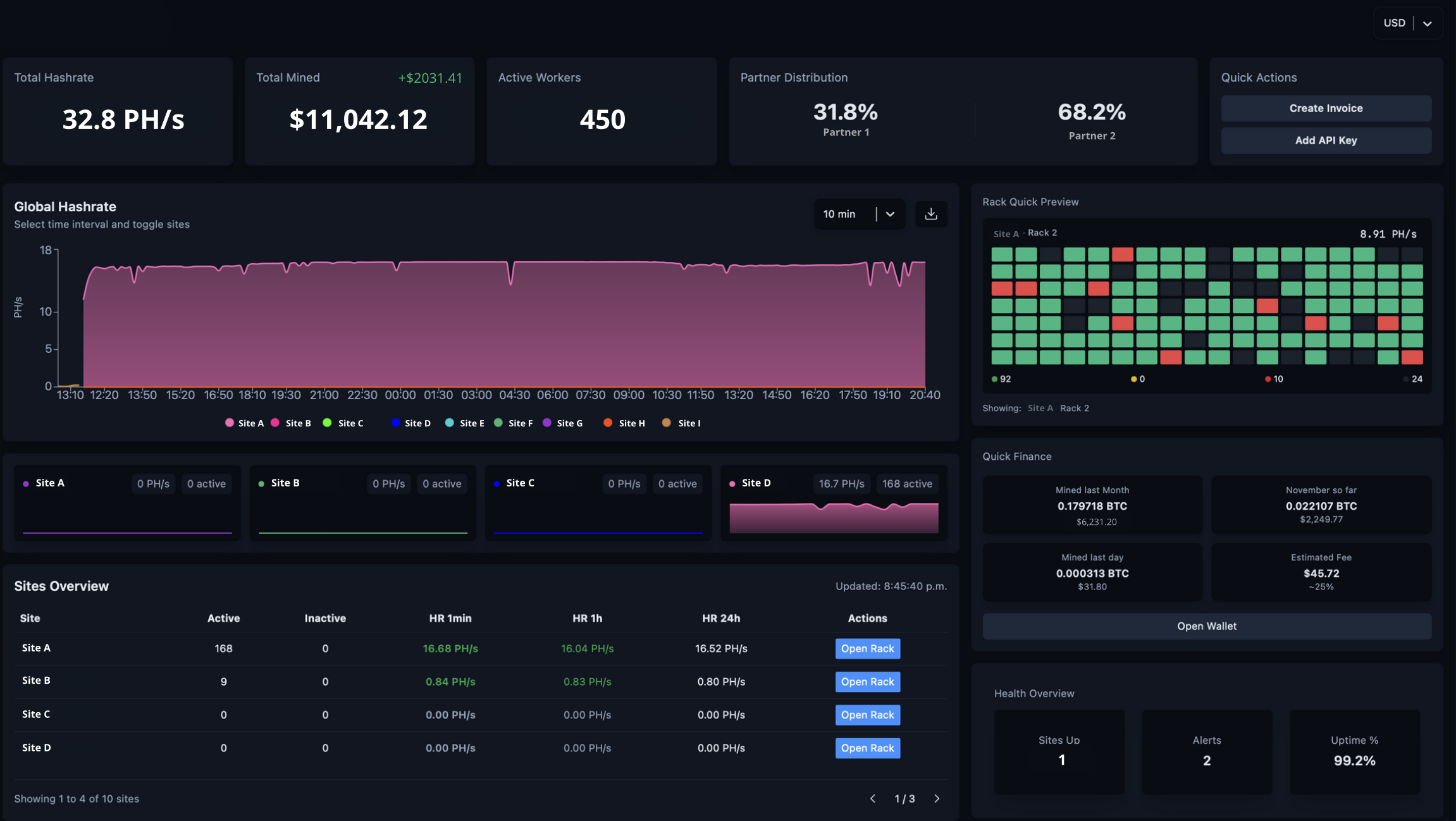This screenshot has width=1456, height=821.
Task: Click the yellow warning dot under Rack Quick Preview
Action: (x=1134, y=378)
